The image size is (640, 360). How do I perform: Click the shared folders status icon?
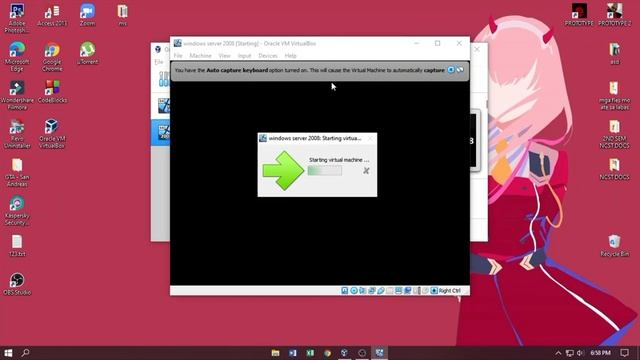pyautogui.click(x=390, y=291)
